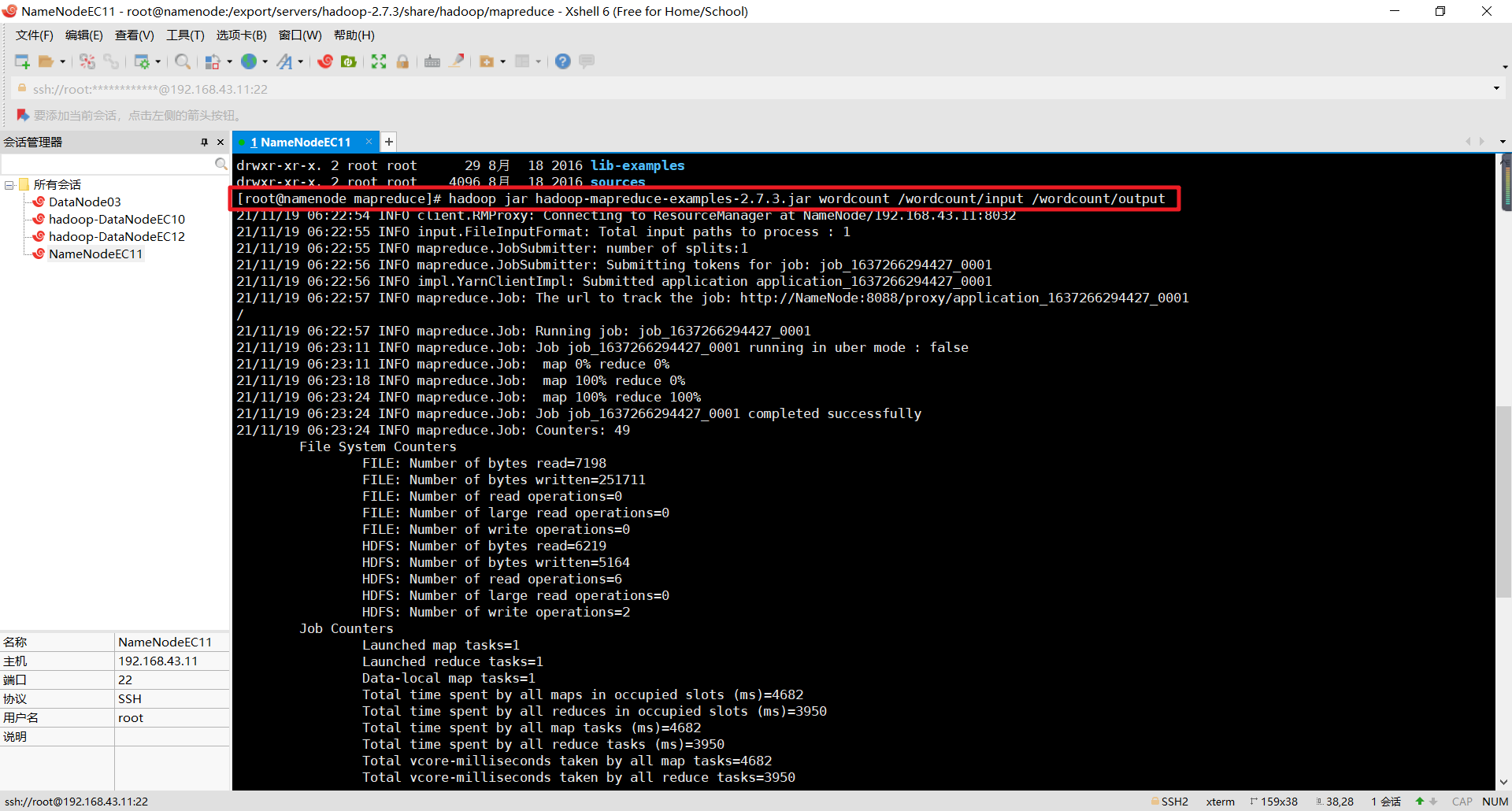This screenshot has width=1512, height=811.
Task: Pin the 会话管理器 panel
Action: pyautogui.click(x=205, y=143)
